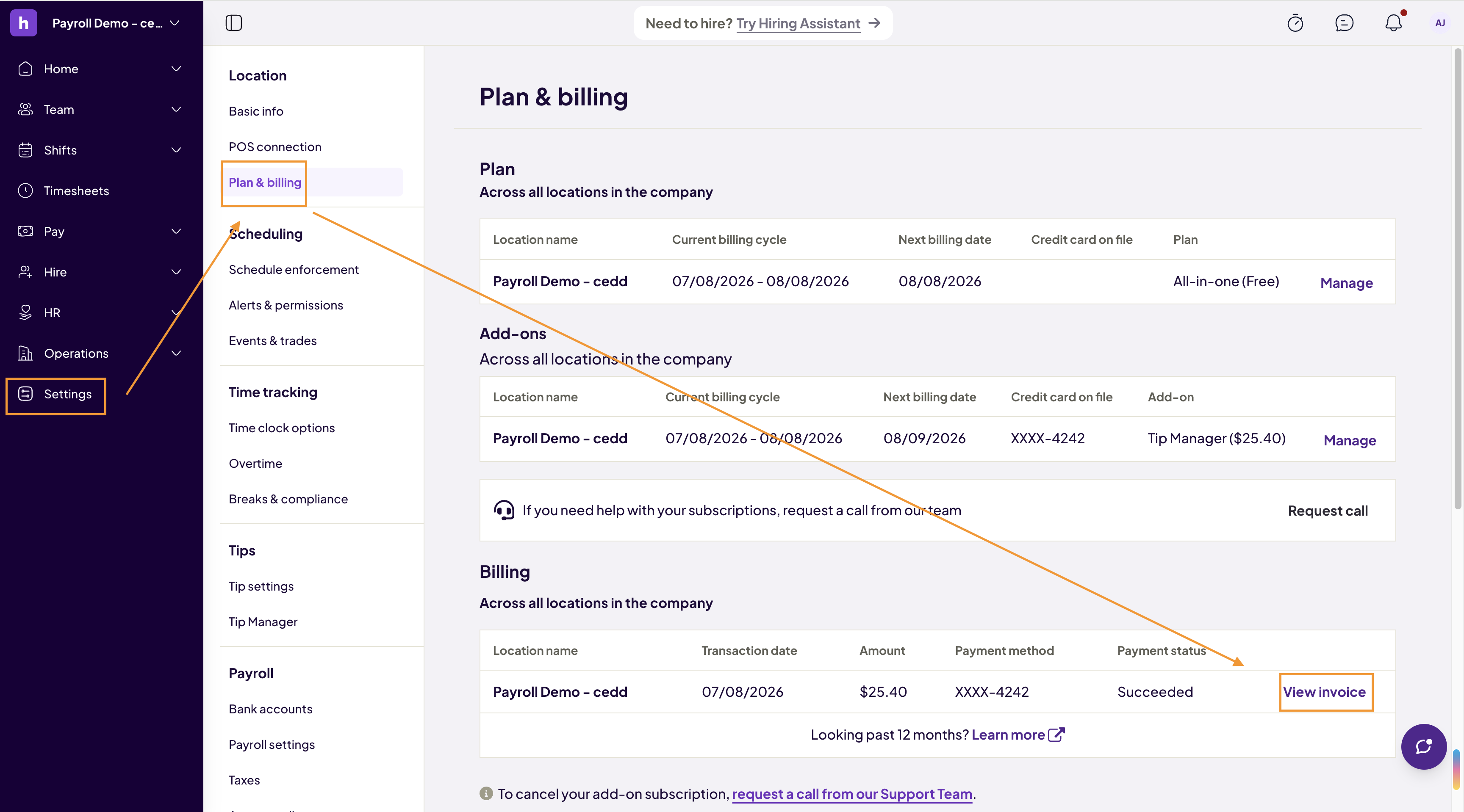
Task: Open Overtime settings
Action: [255, 464]
